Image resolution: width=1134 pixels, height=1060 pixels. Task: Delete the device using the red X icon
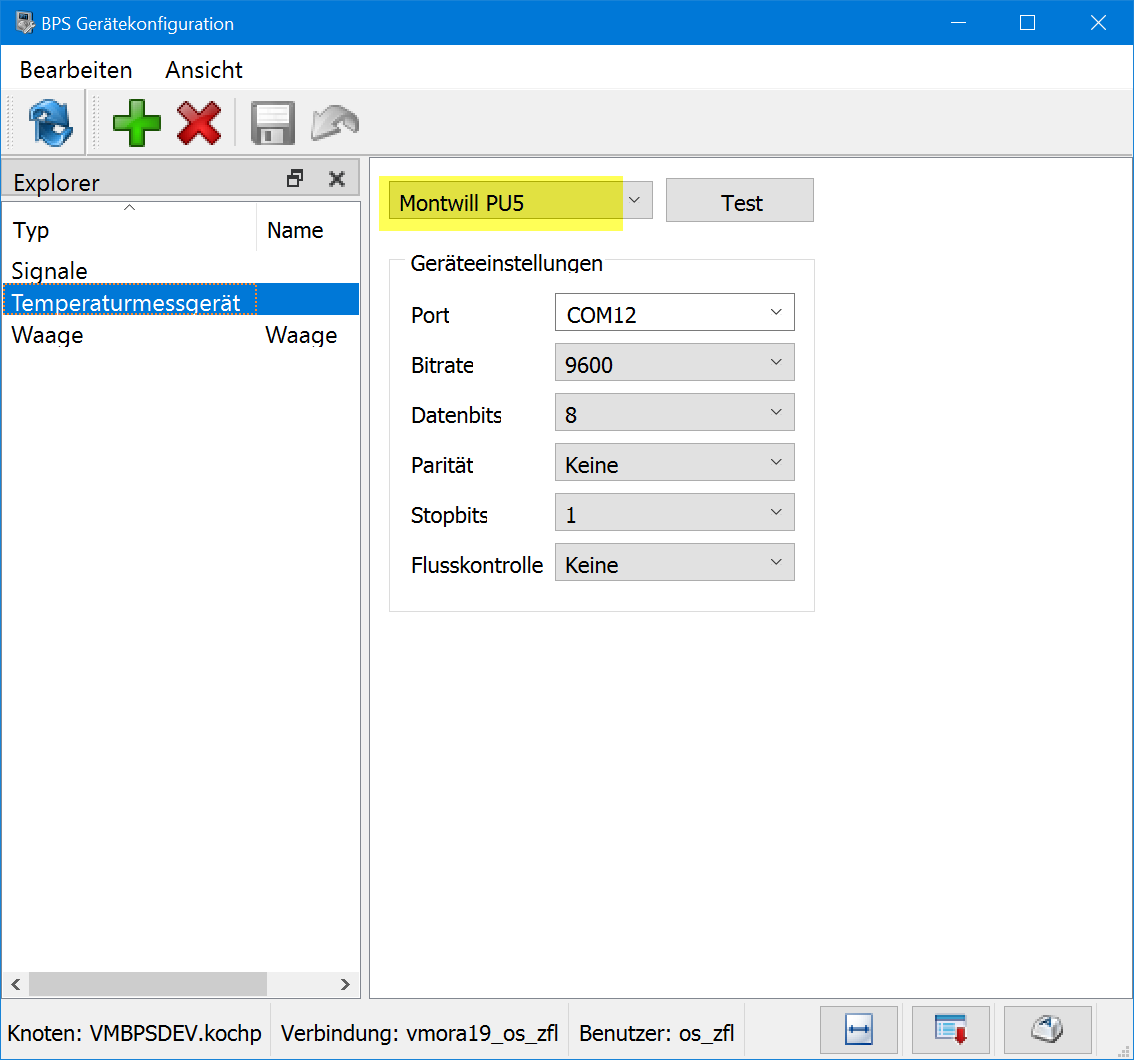tap(199, 124)
